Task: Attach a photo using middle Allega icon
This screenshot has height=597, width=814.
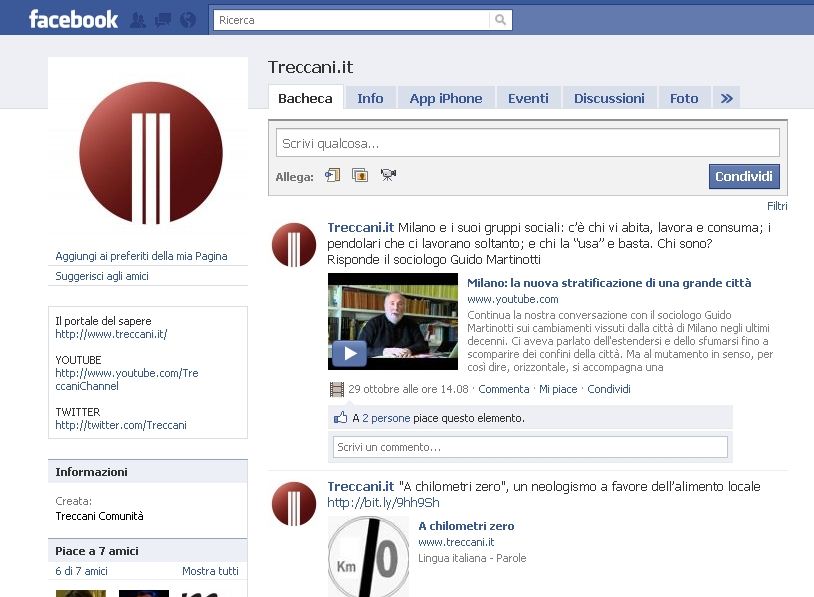Action: pos(360,176)
